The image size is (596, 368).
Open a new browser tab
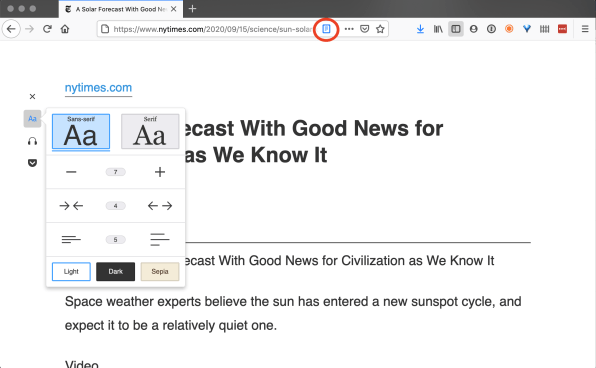point(192,9)
